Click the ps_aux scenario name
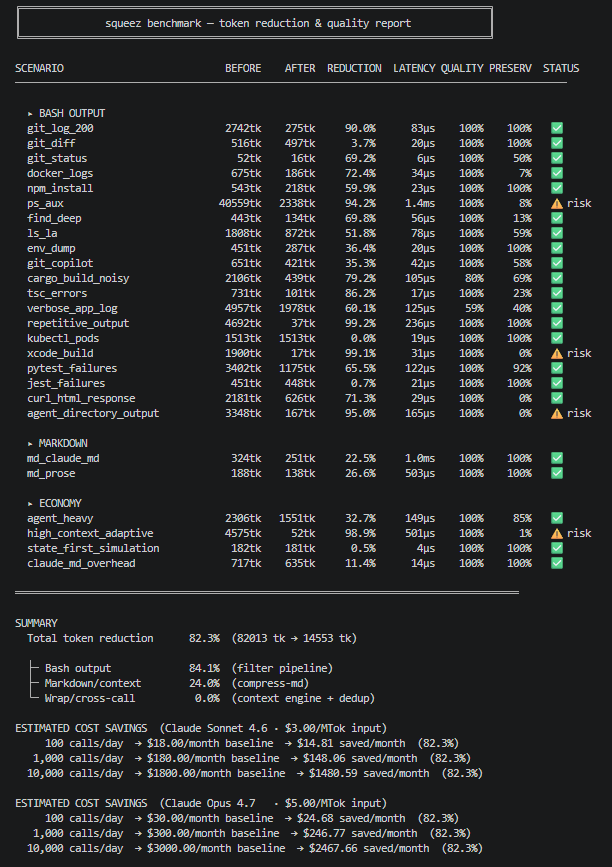This screenshot has height=867, width=612. (45, 203)
